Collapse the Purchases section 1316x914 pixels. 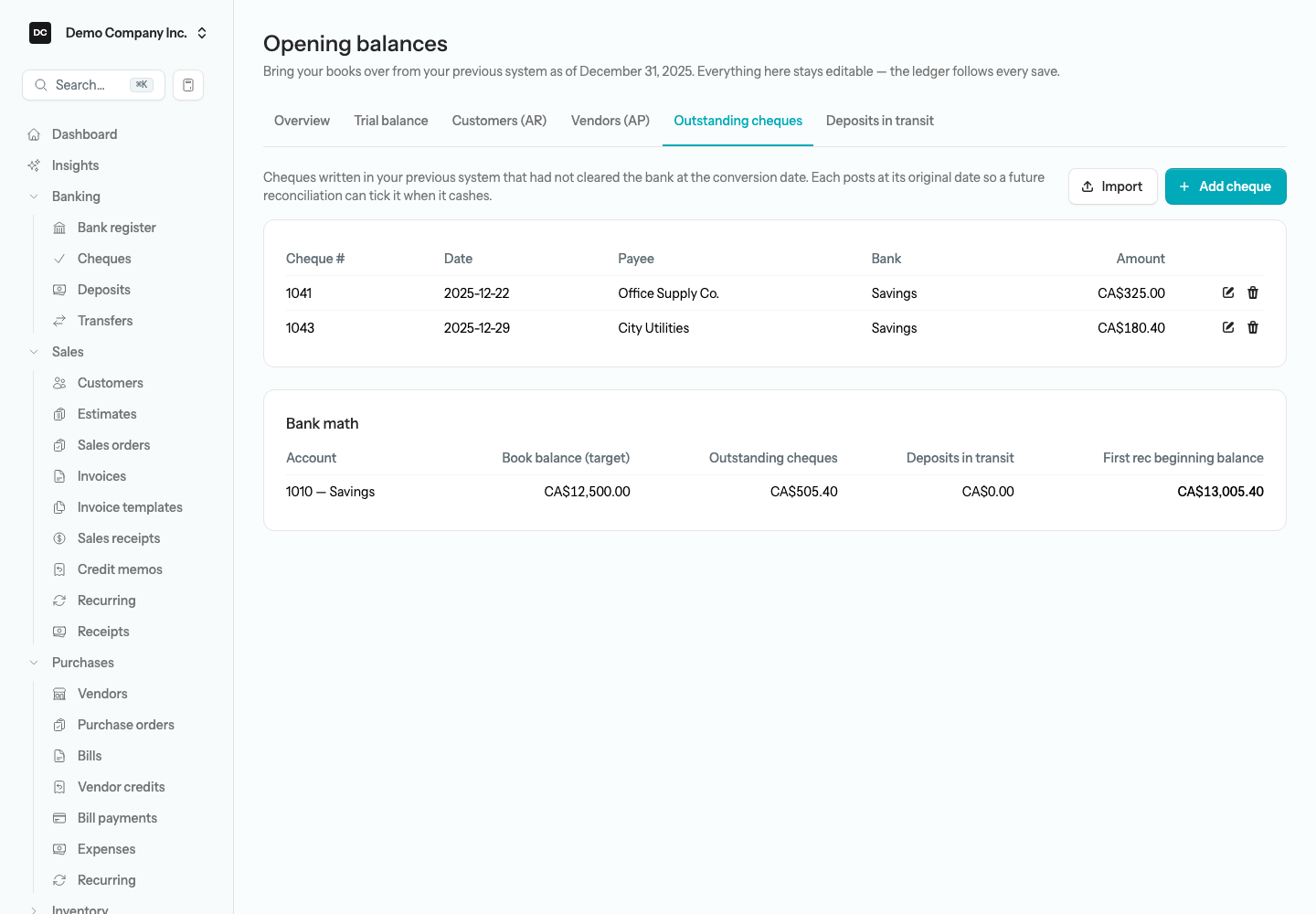coord(34,663)
